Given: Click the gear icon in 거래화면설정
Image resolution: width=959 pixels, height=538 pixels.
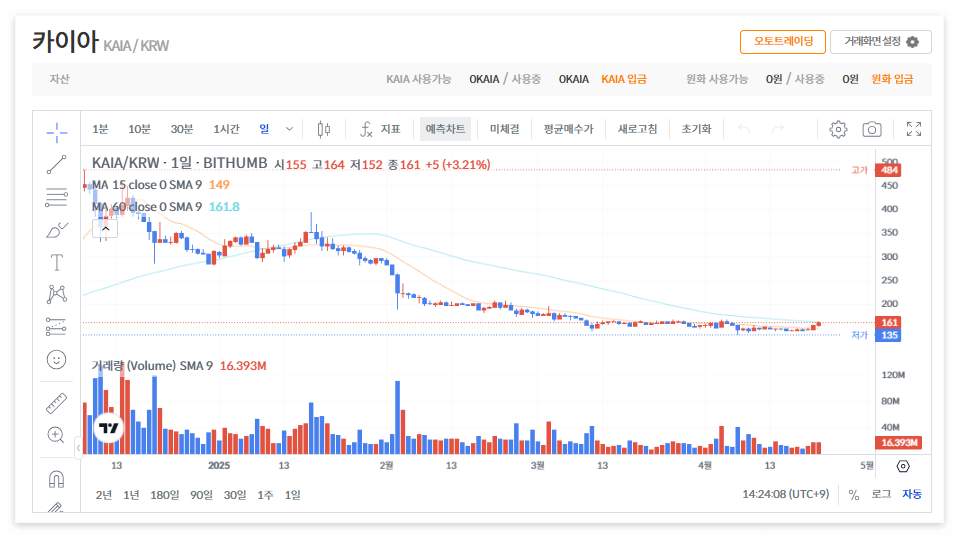Looking at the screenshot, I should (x=913, y=42).
